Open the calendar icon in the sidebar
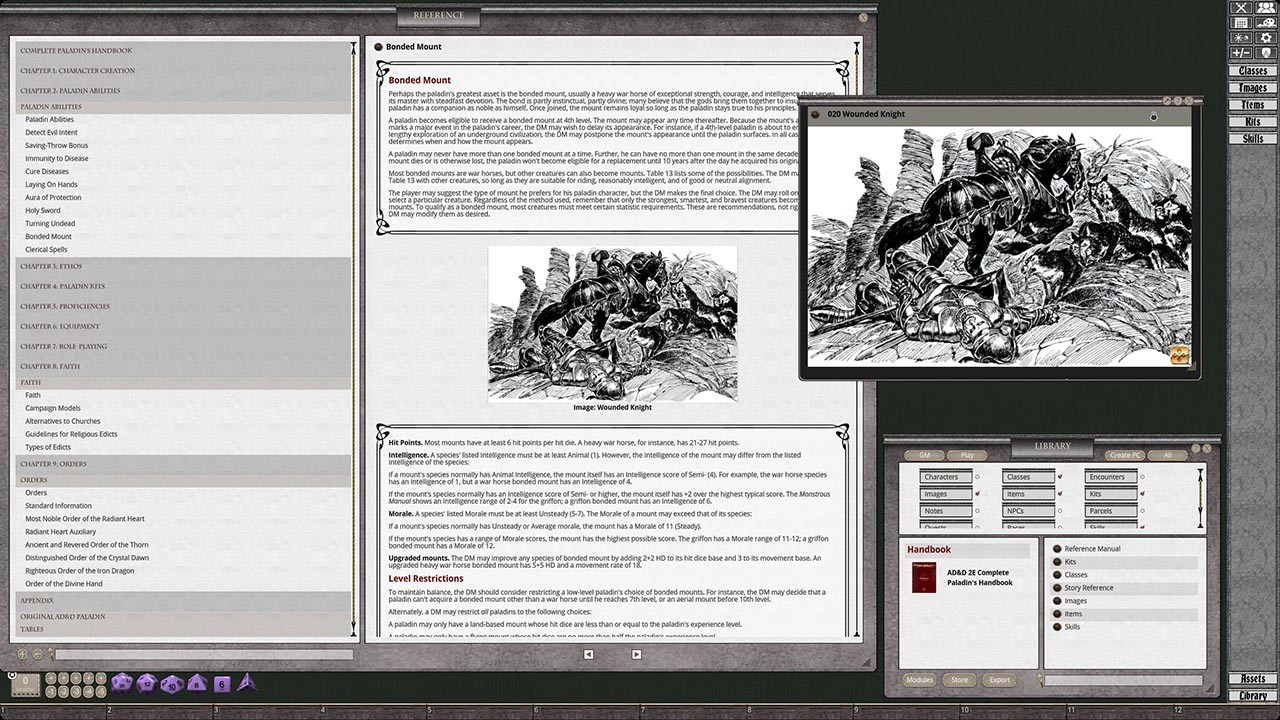The image size is (1280, 720). click(x=1241, y=22)
